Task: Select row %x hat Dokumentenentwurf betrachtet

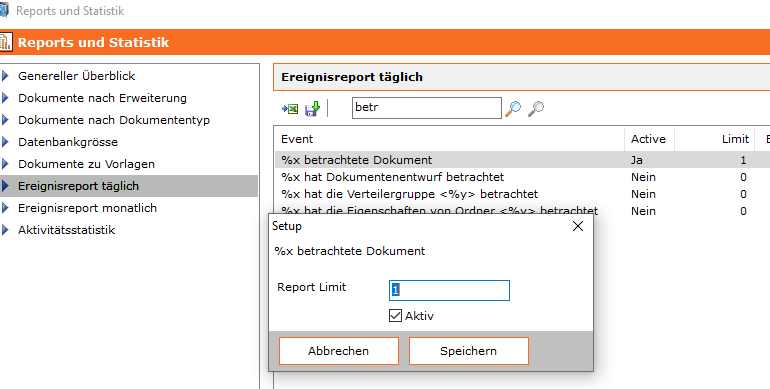Action: point(522,177)
